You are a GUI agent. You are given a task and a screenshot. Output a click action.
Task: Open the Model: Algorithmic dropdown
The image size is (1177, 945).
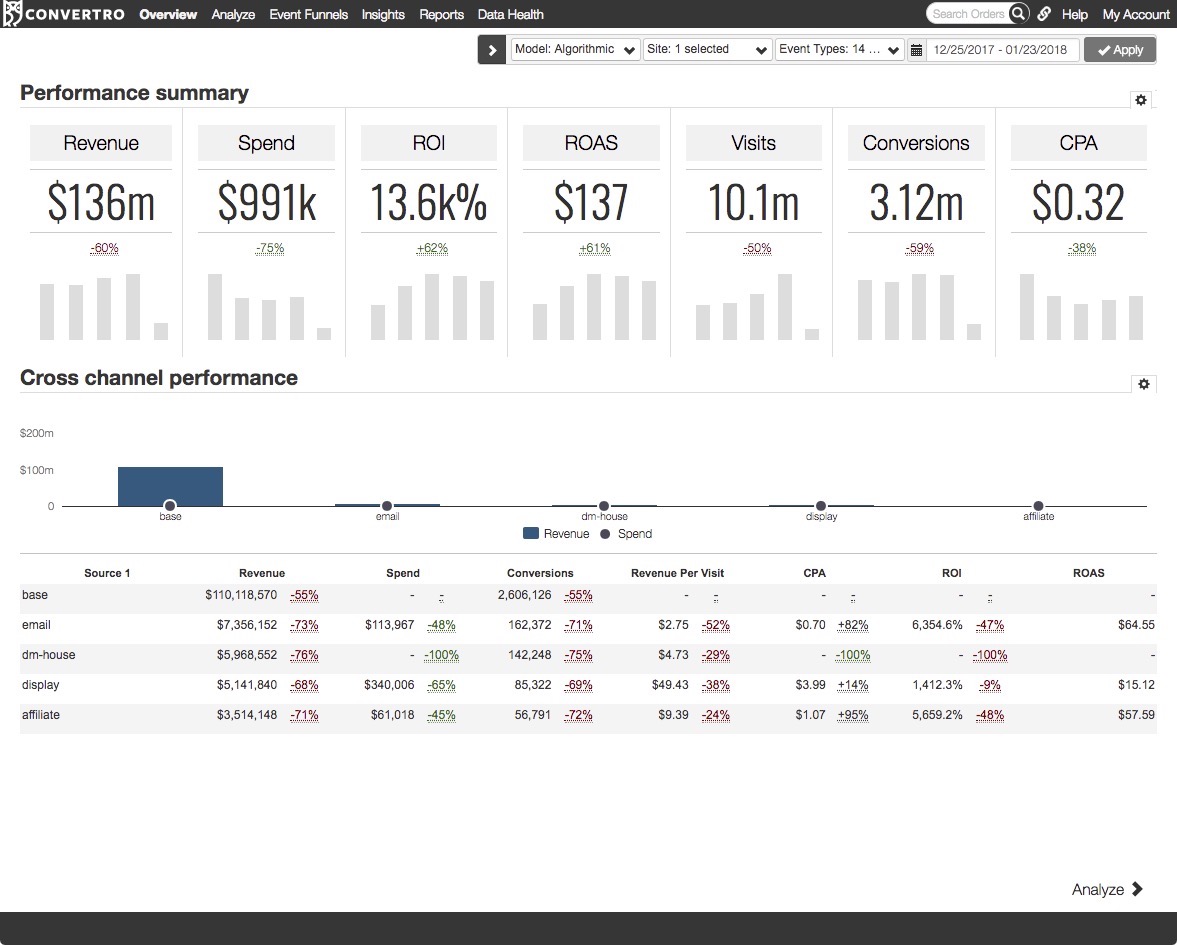575,50
